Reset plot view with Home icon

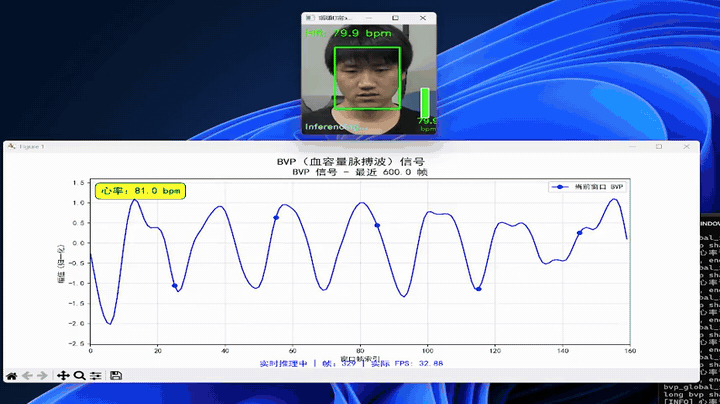(x=11, y=376)
